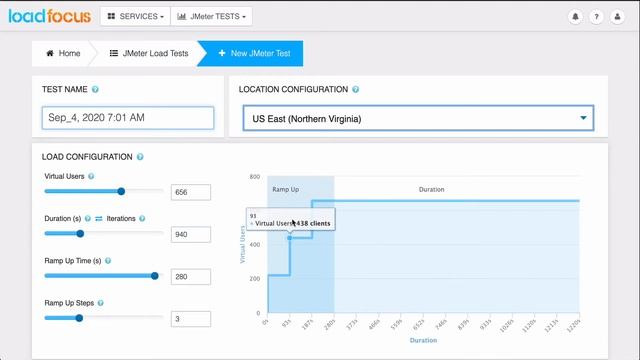Image resolution: width=640 pixels, height=360 pixels.
Task: Click the Location Configuration help icon
Action: point(356,89)
